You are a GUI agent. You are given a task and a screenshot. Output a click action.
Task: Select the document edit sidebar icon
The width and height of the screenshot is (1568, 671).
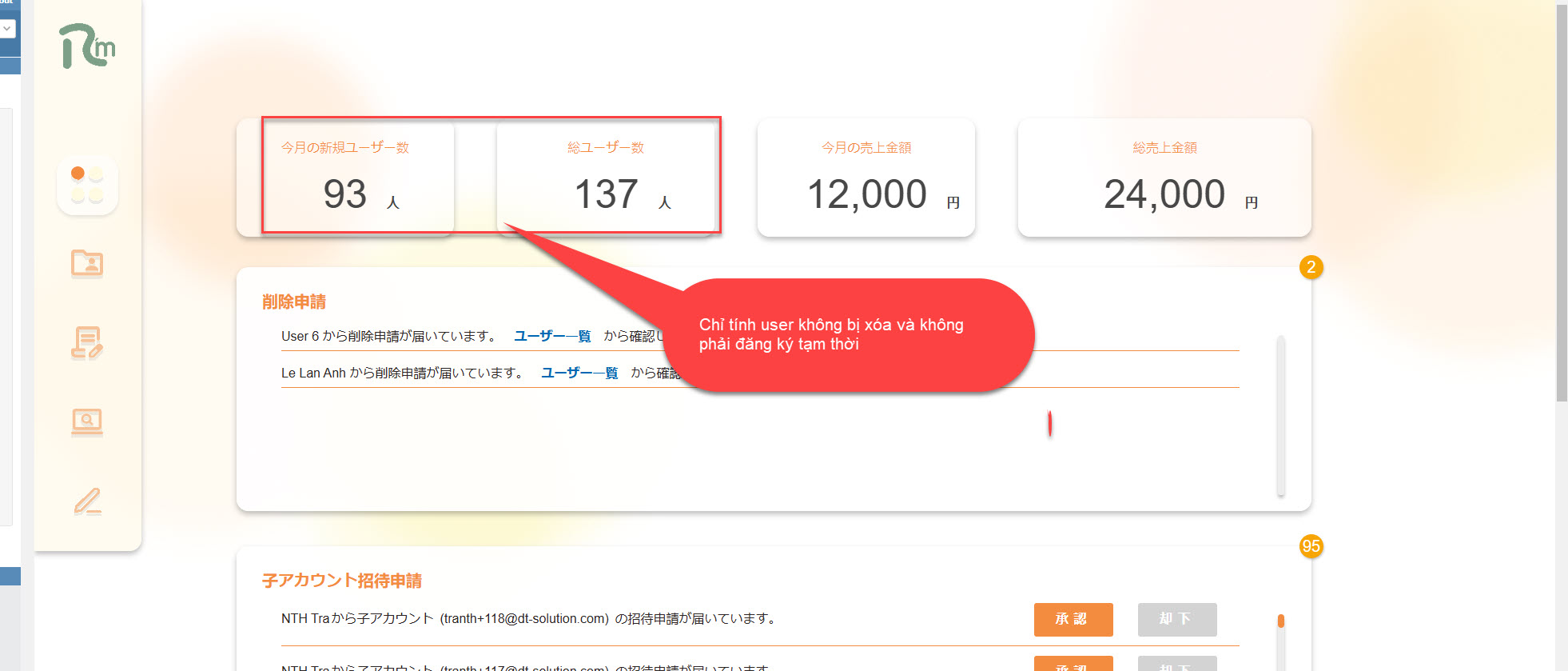coord(87,343)
